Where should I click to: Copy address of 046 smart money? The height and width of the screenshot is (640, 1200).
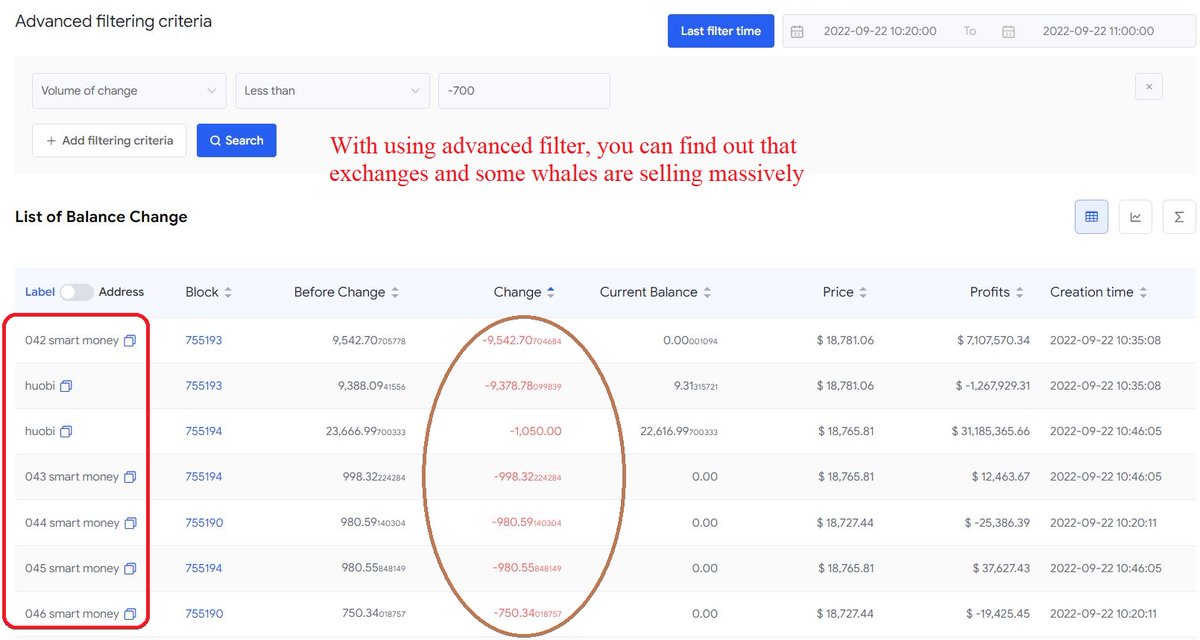pos(130,614)
